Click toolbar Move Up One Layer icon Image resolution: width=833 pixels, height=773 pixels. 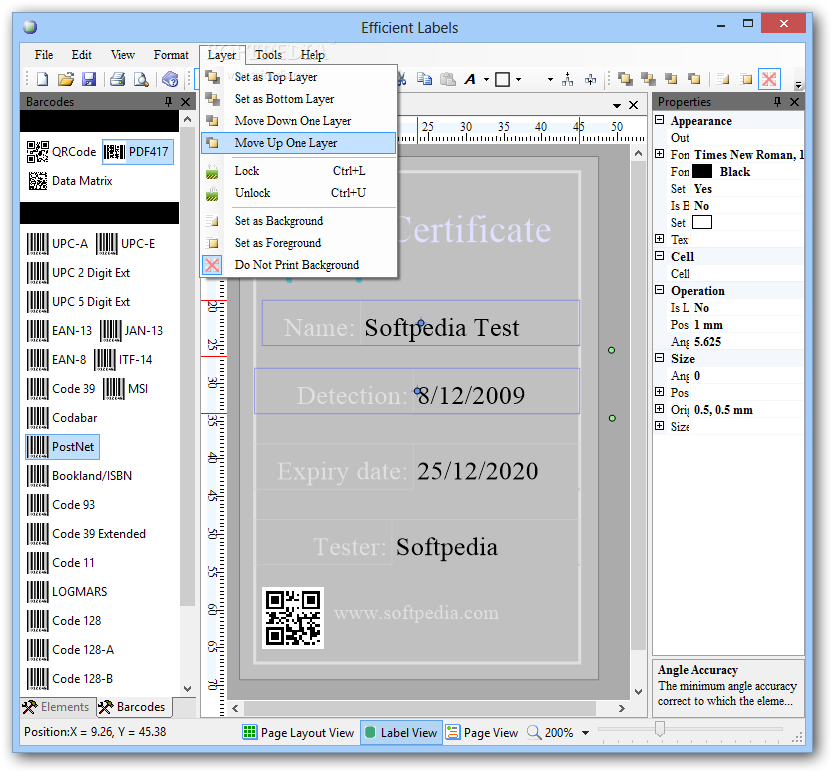[x=694, y=79]
